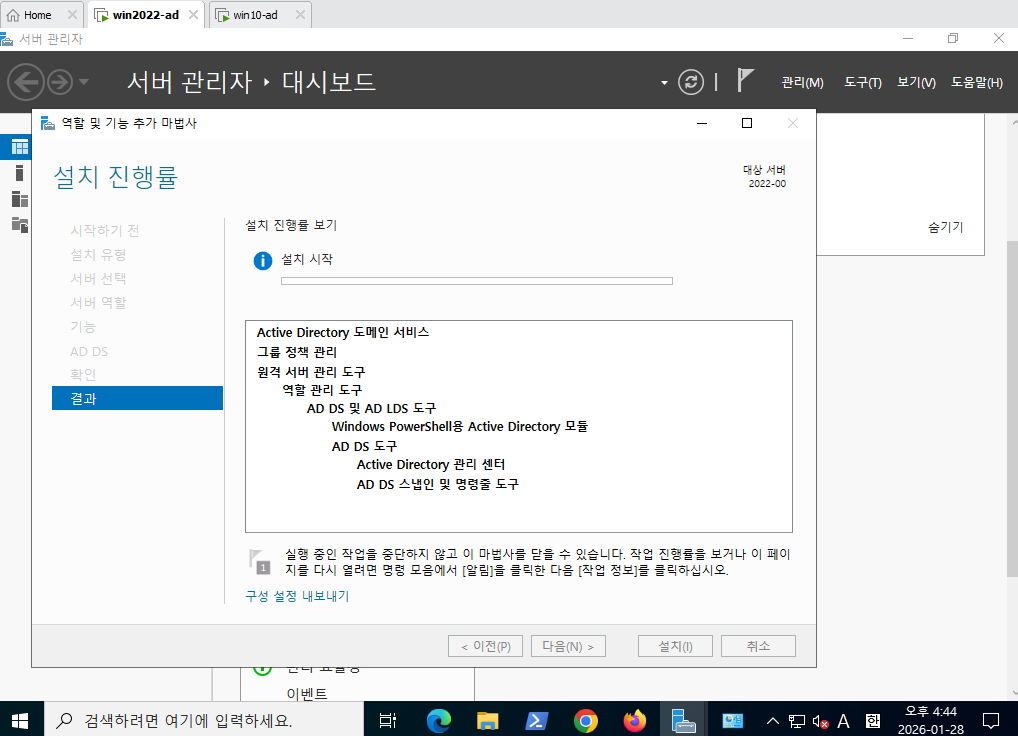Click Server Manager taskbar icon
The image size is (1018, 736).
(683, 720)
